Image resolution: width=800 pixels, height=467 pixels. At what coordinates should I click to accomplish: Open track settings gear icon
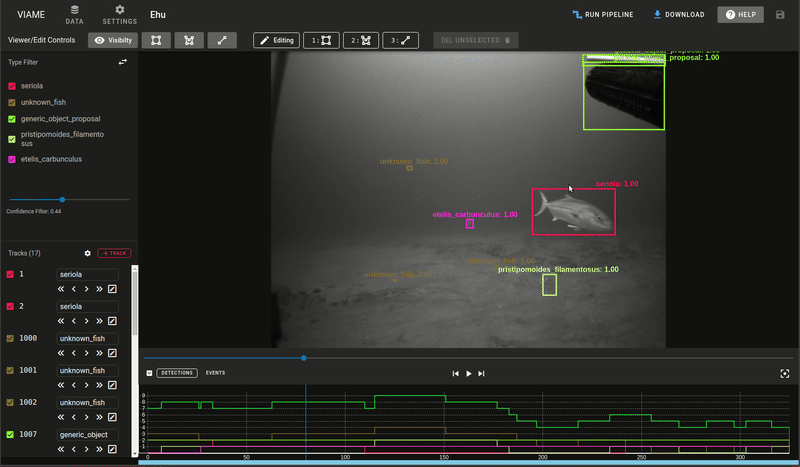click(87, 253)
